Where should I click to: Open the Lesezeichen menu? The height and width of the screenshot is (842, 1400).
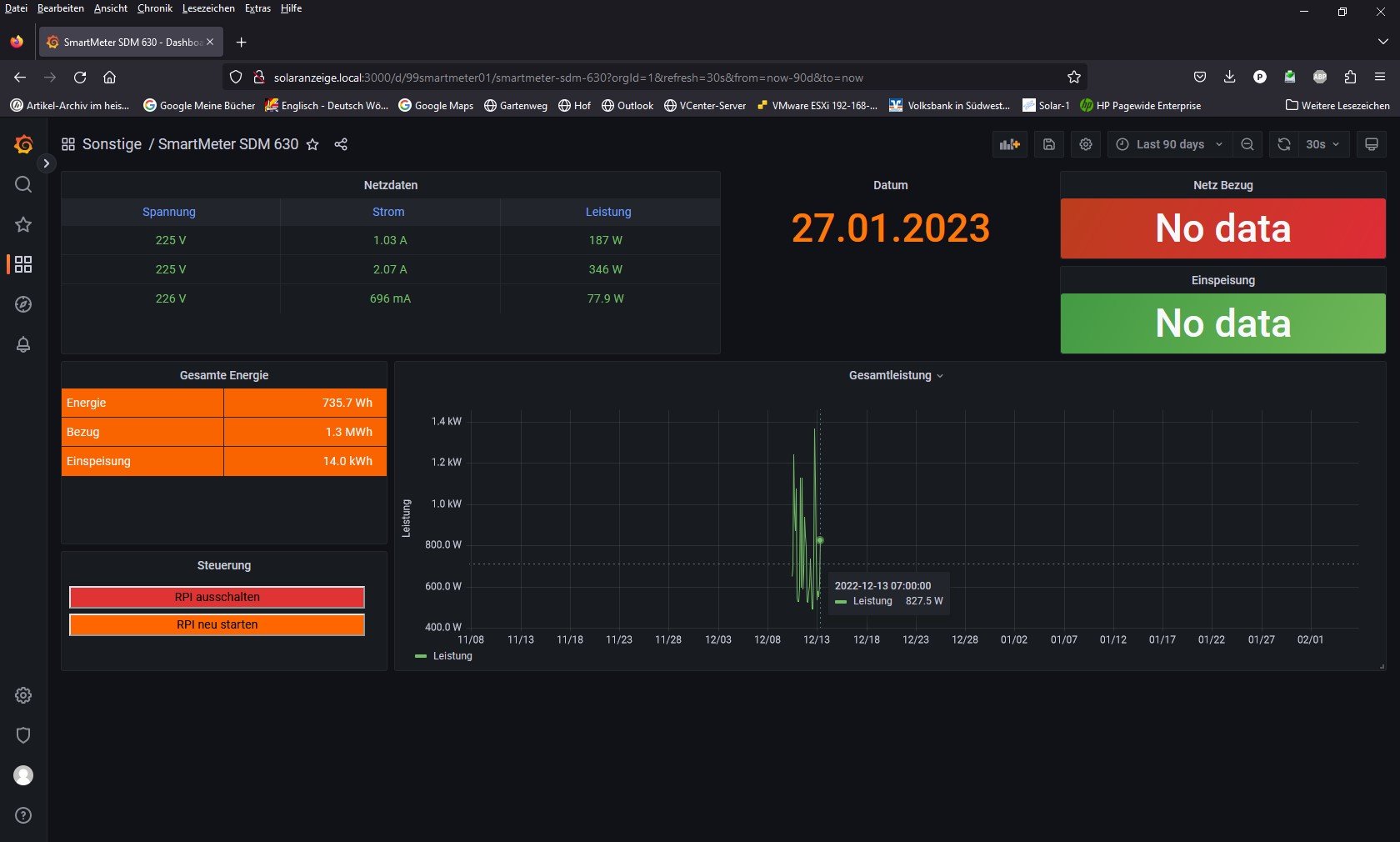(207, 8)
